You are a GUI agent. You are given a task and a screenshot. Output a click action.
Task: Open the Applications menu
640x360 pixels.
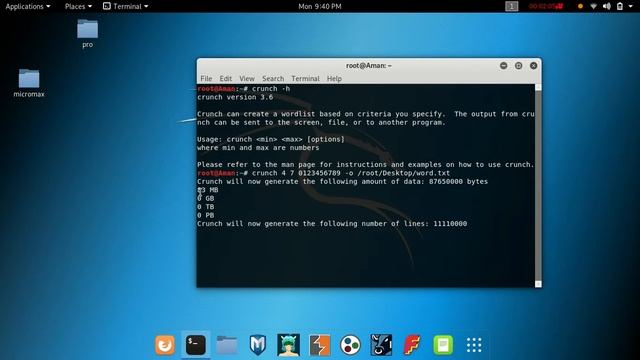click(28, 6)
